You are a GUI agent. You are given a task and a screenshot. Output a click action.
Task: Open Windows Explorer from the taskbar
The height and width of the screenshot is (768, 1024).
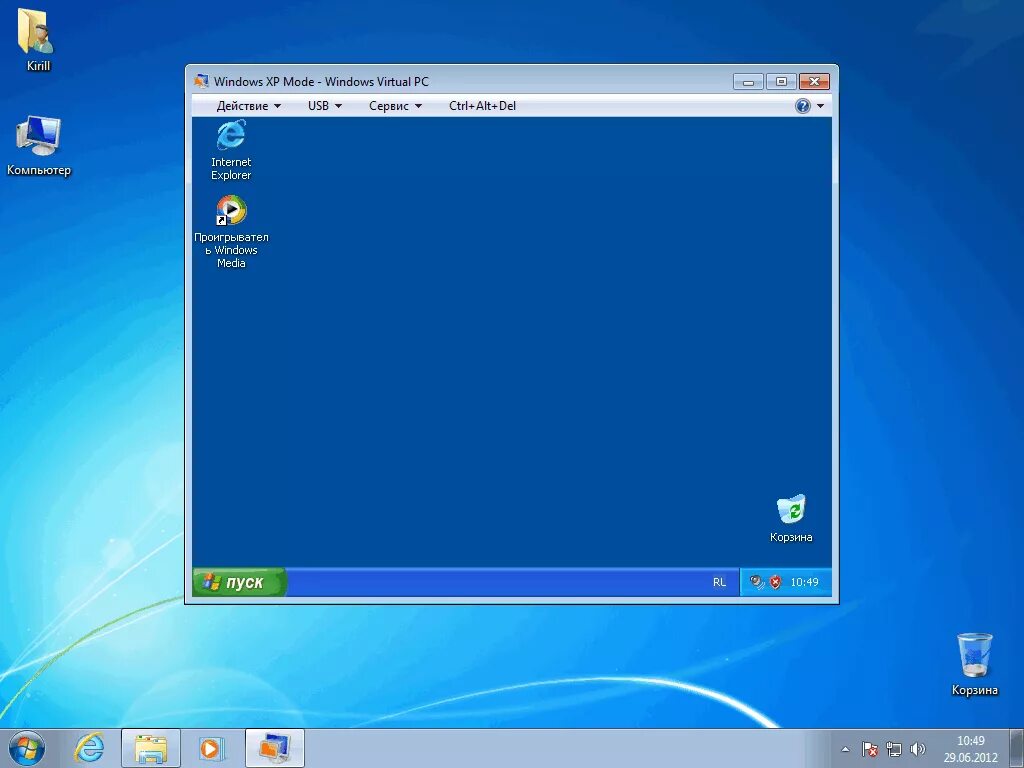pos(150,748)
